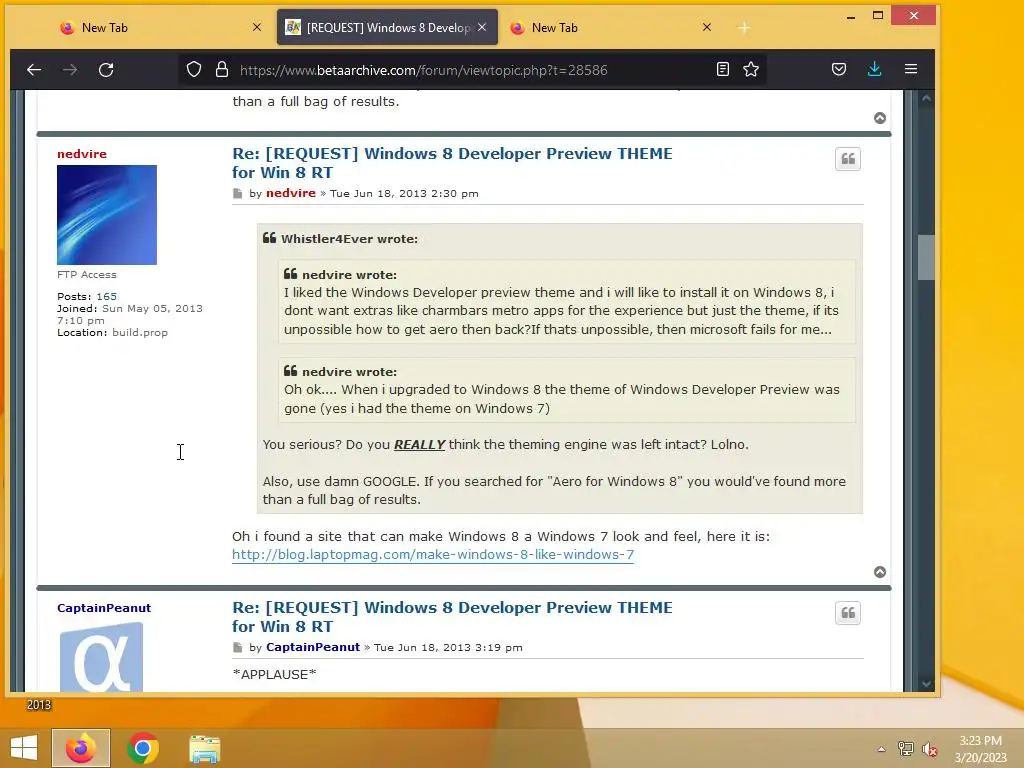Click Firefox in the taskbar
The width and height of the screenshot is (1024, 768).
pos(81,748)
